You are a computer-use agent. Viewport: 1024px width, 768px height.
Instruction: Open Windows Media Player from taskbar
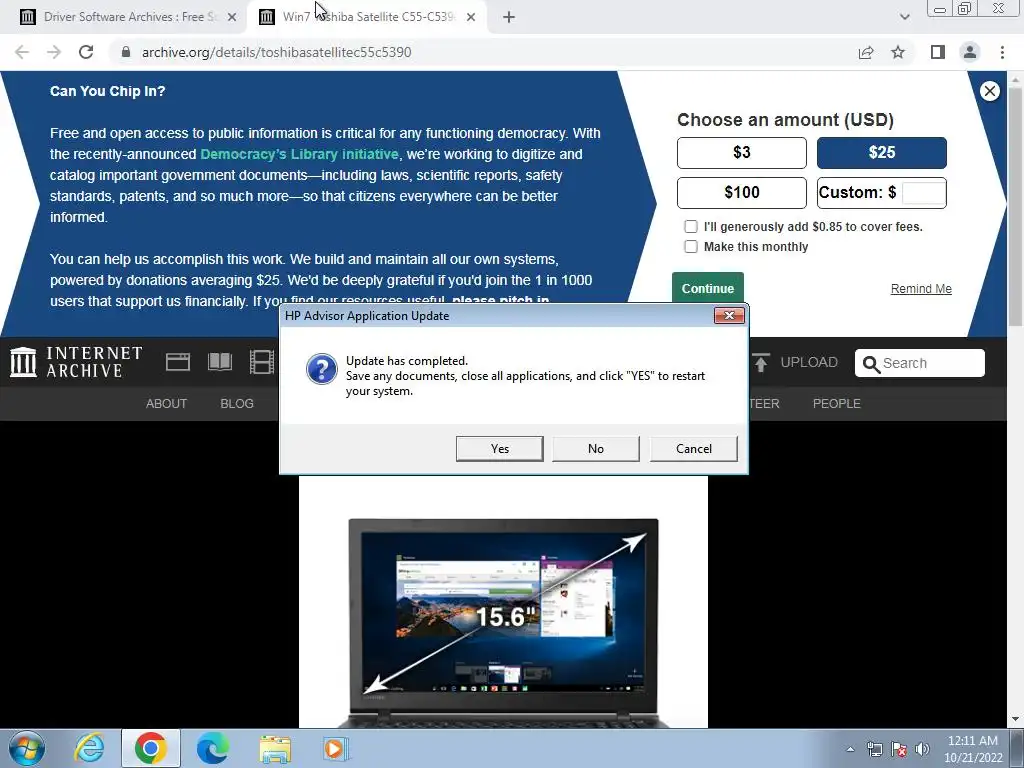point(336,748)
